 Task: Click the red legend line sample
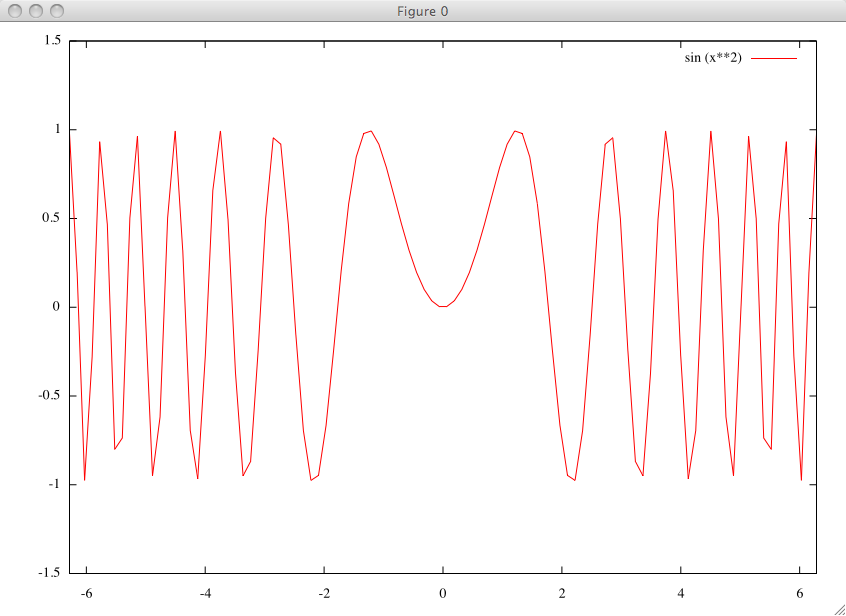(x=774, y=58)
